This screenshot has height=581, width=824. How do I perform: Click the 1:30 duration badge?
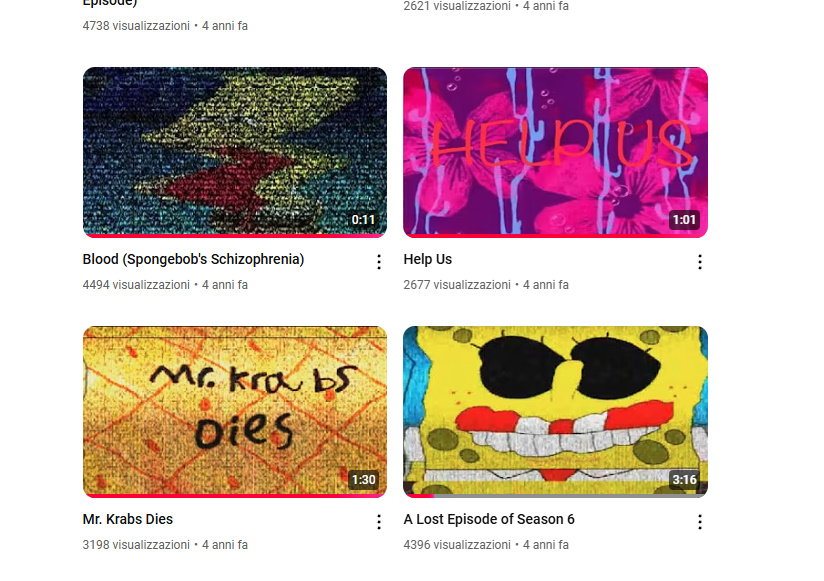[363, 480]
